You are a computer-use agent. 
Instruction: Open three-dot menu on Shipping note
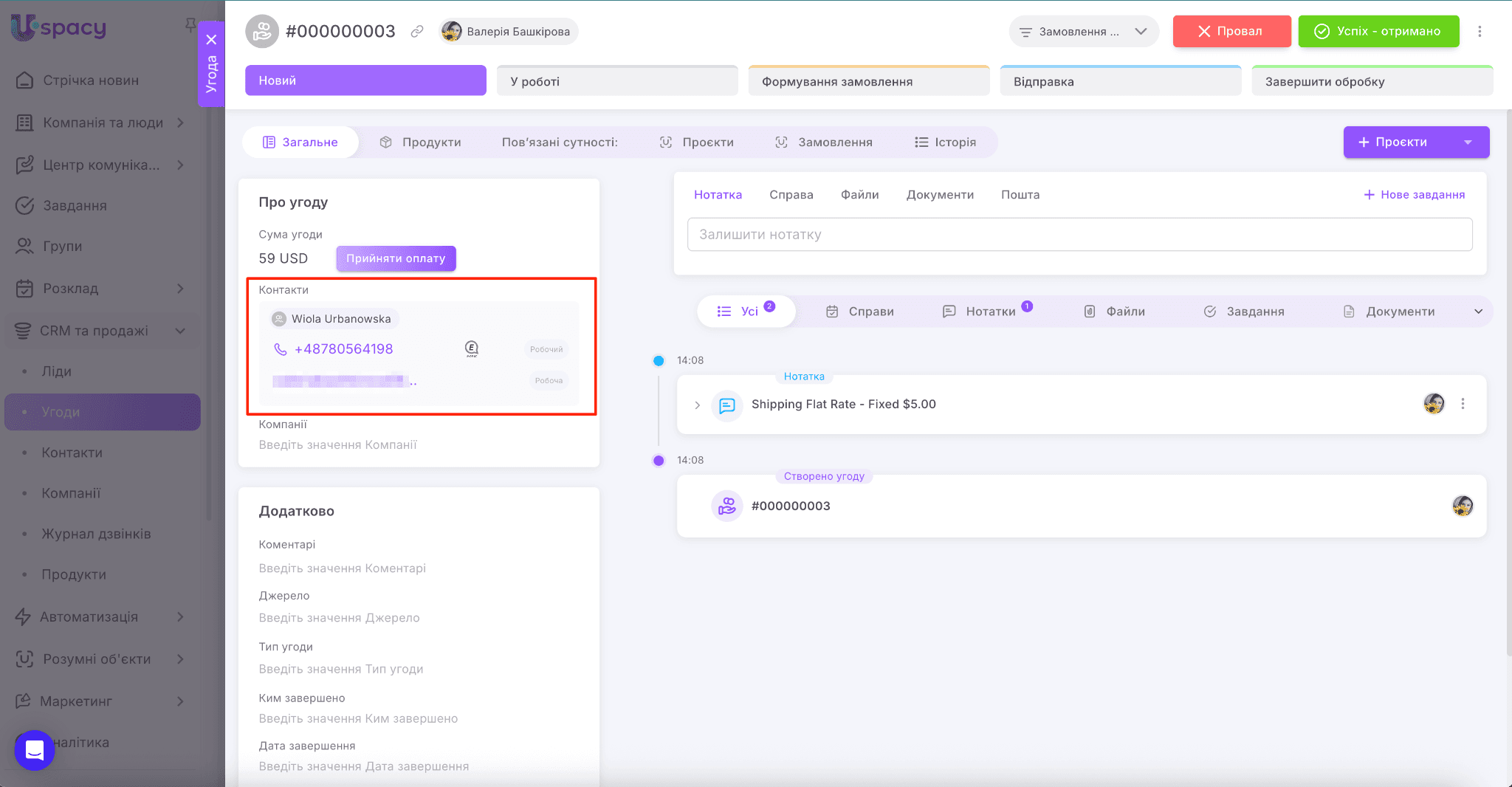pos(1463,404)
